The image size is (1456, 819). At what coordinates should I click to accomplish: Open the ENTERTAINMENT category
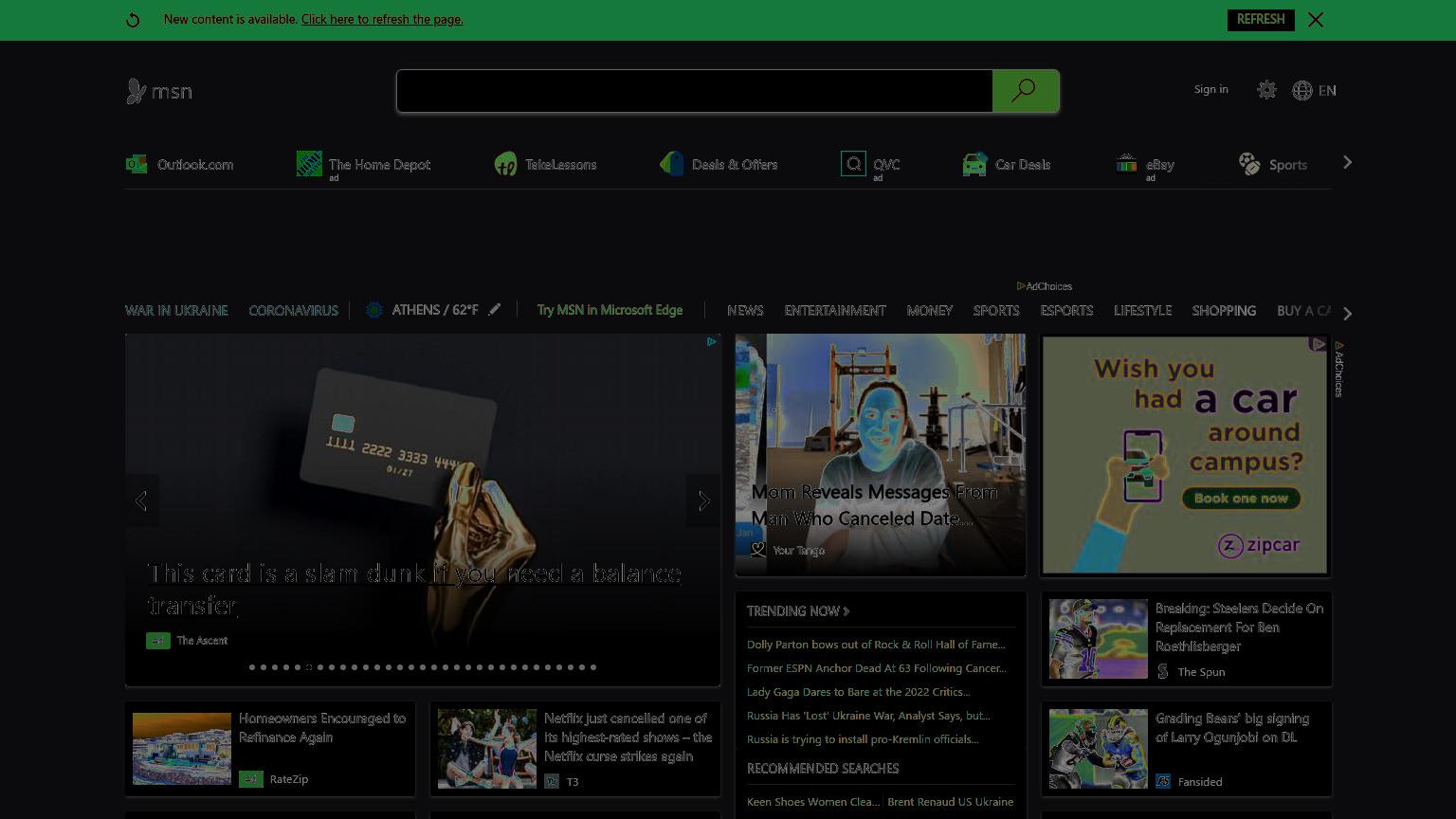pyautogui.click(x=835, y=311)
